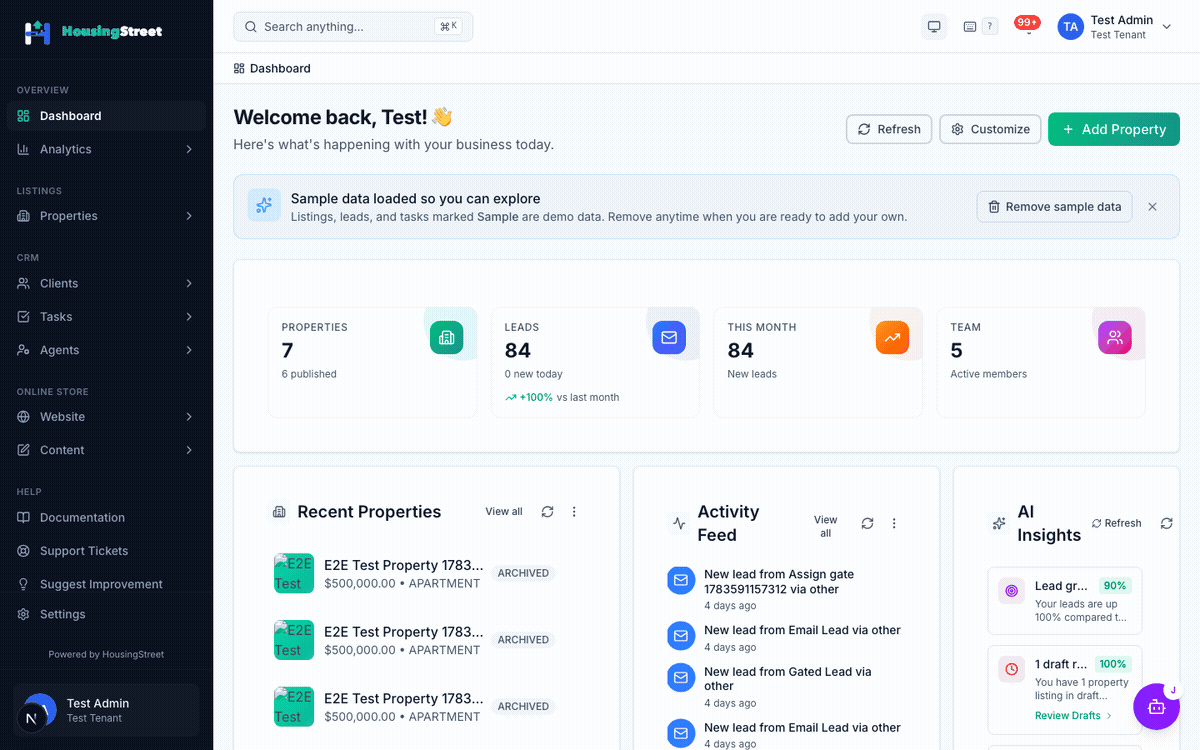Click the draft reminder clock icon
1200x750 pixels.
pyautogui.click(x=1011, y=669)
